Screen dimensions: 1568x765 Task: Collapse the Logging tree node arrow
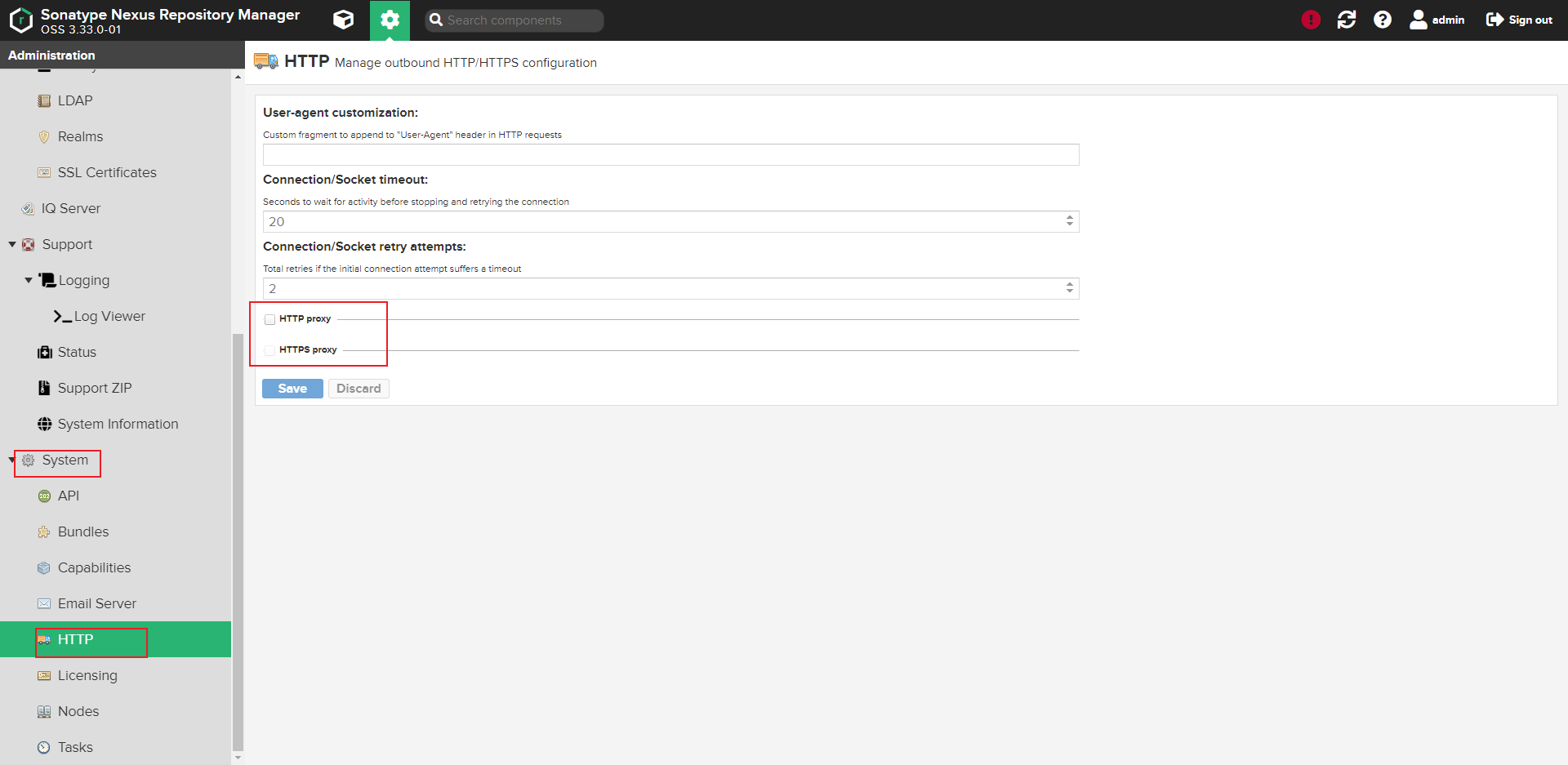[x=29, y=280]
